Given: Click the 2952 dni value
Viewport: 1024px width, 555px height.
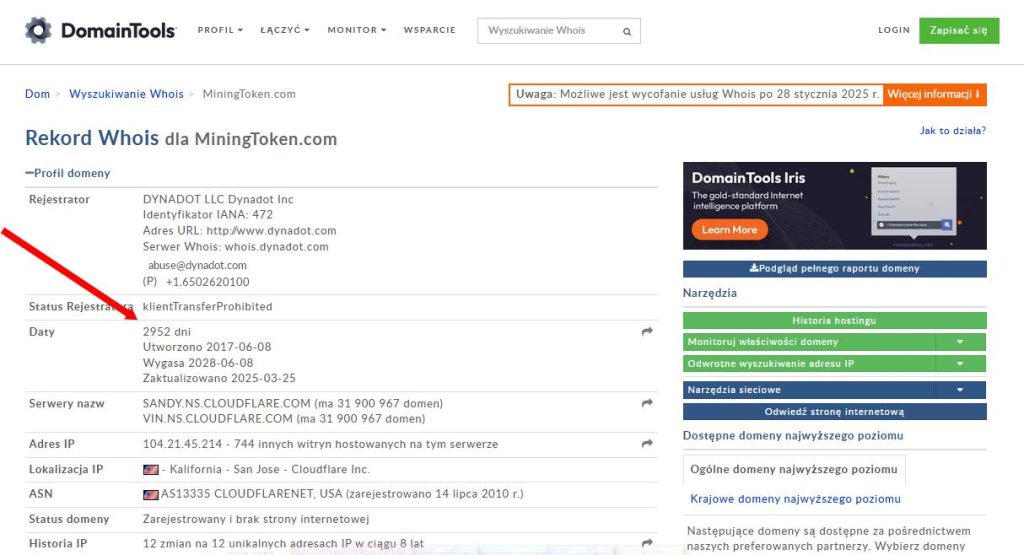Looking at the screenshot, I should [x=167, y=332].
